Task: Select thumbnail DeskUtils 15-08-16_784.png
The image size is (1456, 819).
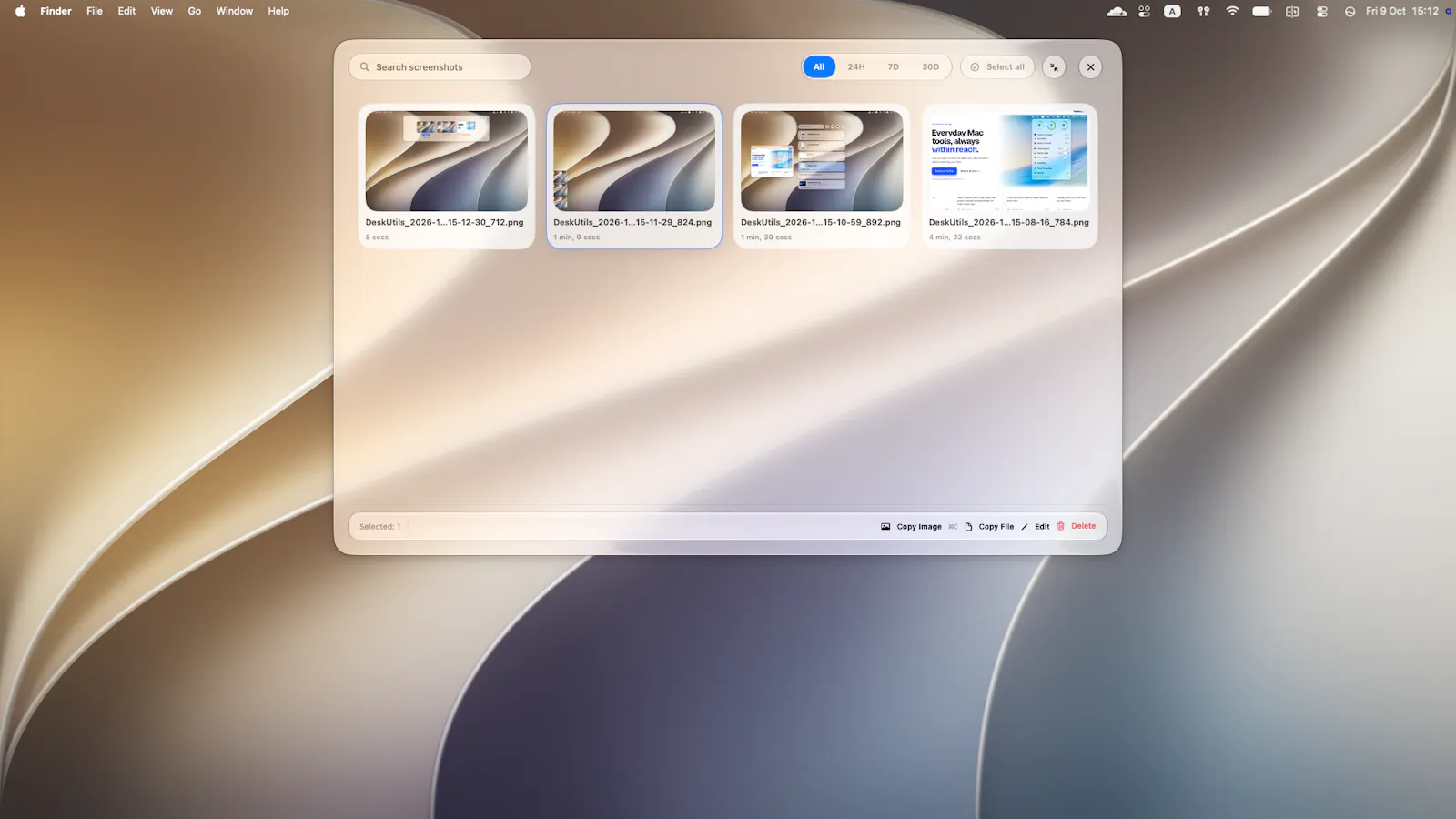Action: (1009, 161)
